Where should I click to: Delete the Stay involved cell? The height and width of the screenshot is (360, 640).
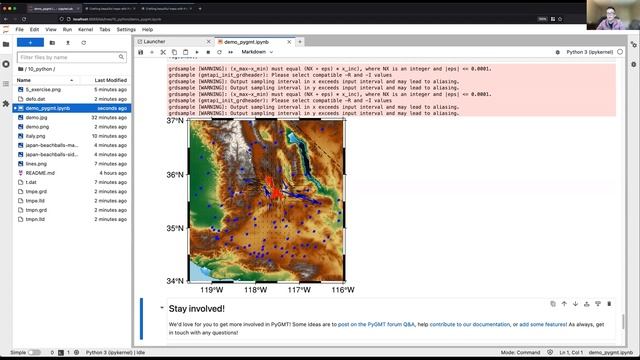click(609, 304)
